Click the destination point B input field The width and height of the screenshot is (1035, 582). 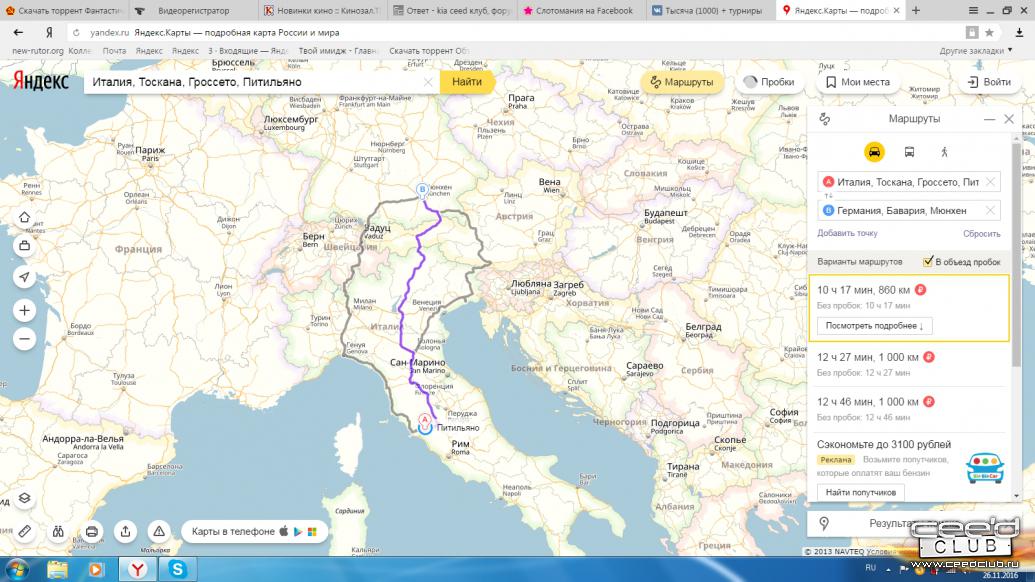[x=909, y=210]
